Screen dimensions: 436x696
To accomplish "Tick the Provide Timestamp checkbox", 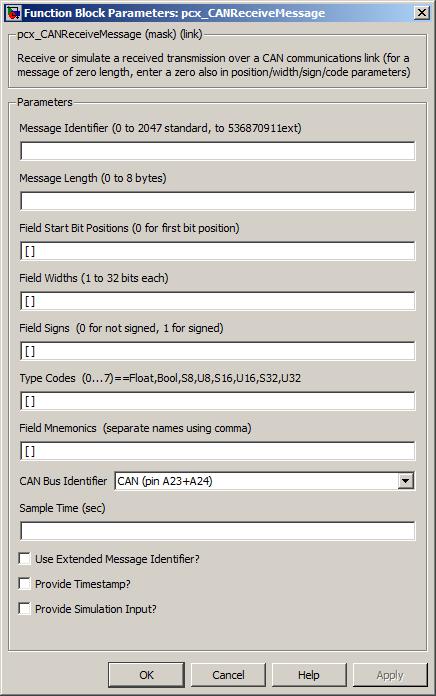I will 24,583.
